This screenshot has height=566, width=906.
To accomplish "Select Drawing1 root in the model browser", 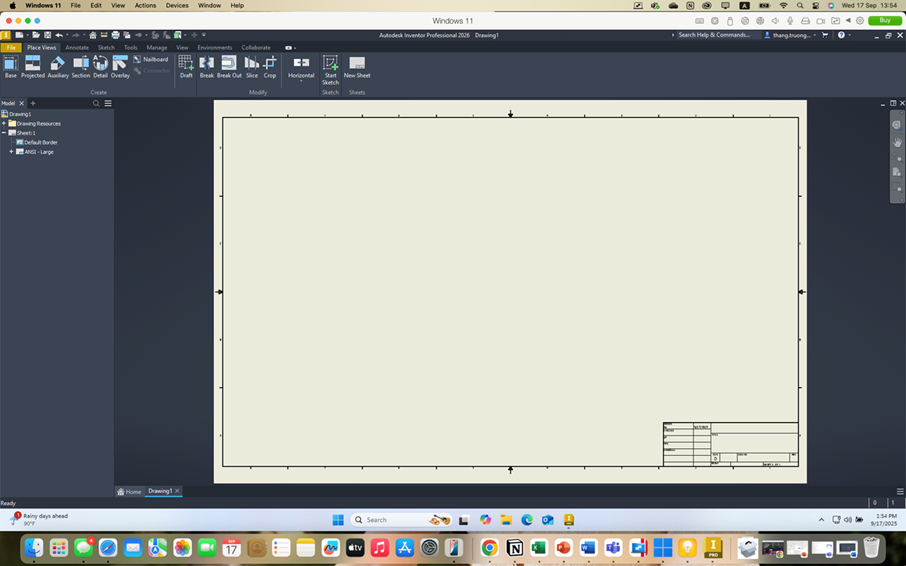I will [x=16, y=114].
